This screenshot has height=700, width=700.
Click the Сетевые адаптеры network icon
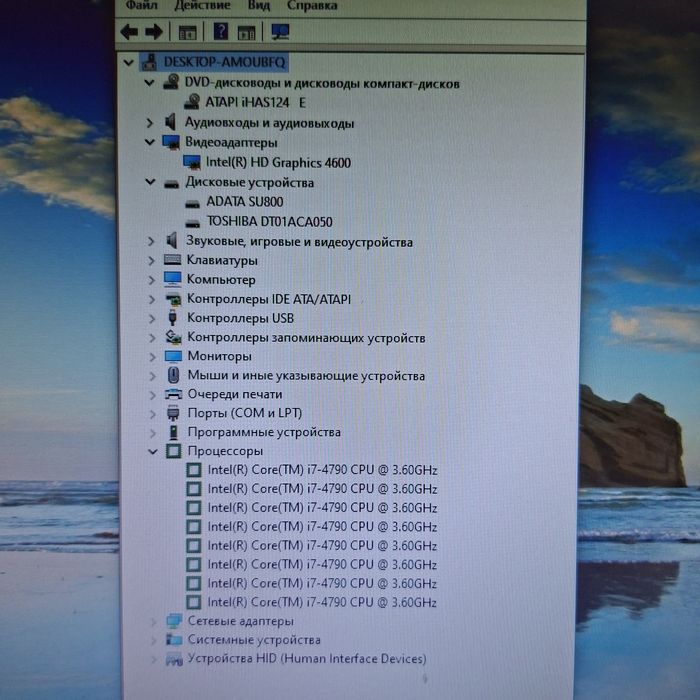(174, 621)
